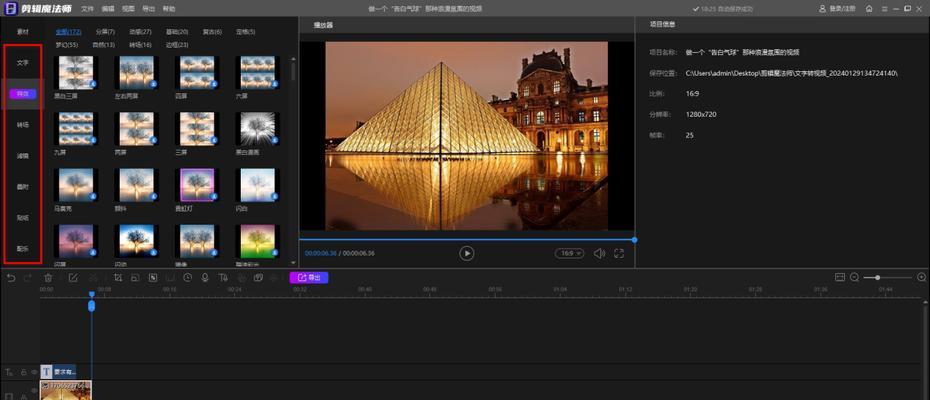Select the video clip thumbnail on timeline
The height and width of the screenshot is (400, 930).
[x=66, y=391]
